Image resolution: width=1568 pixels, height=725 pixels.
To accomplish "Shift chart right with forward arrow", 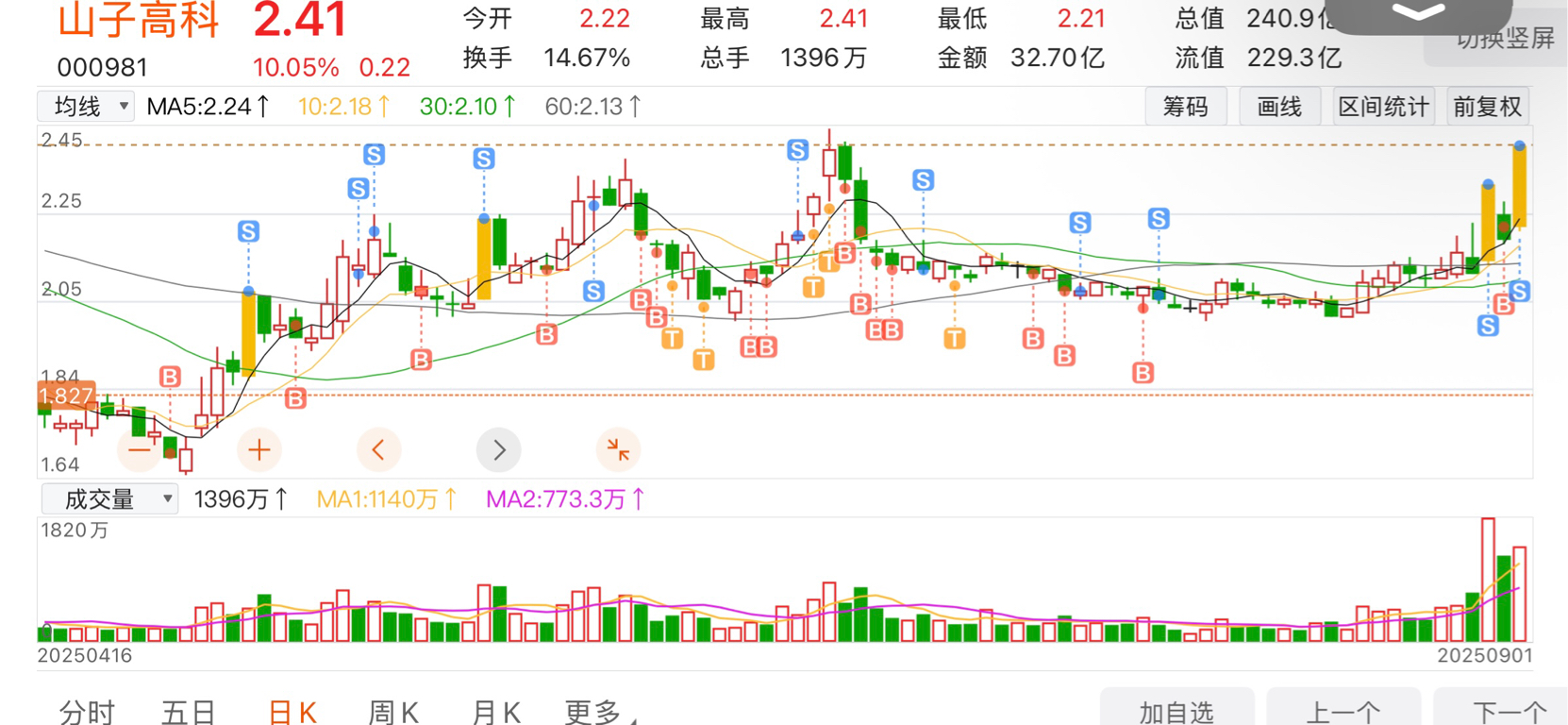I will (x=499, y=450).
